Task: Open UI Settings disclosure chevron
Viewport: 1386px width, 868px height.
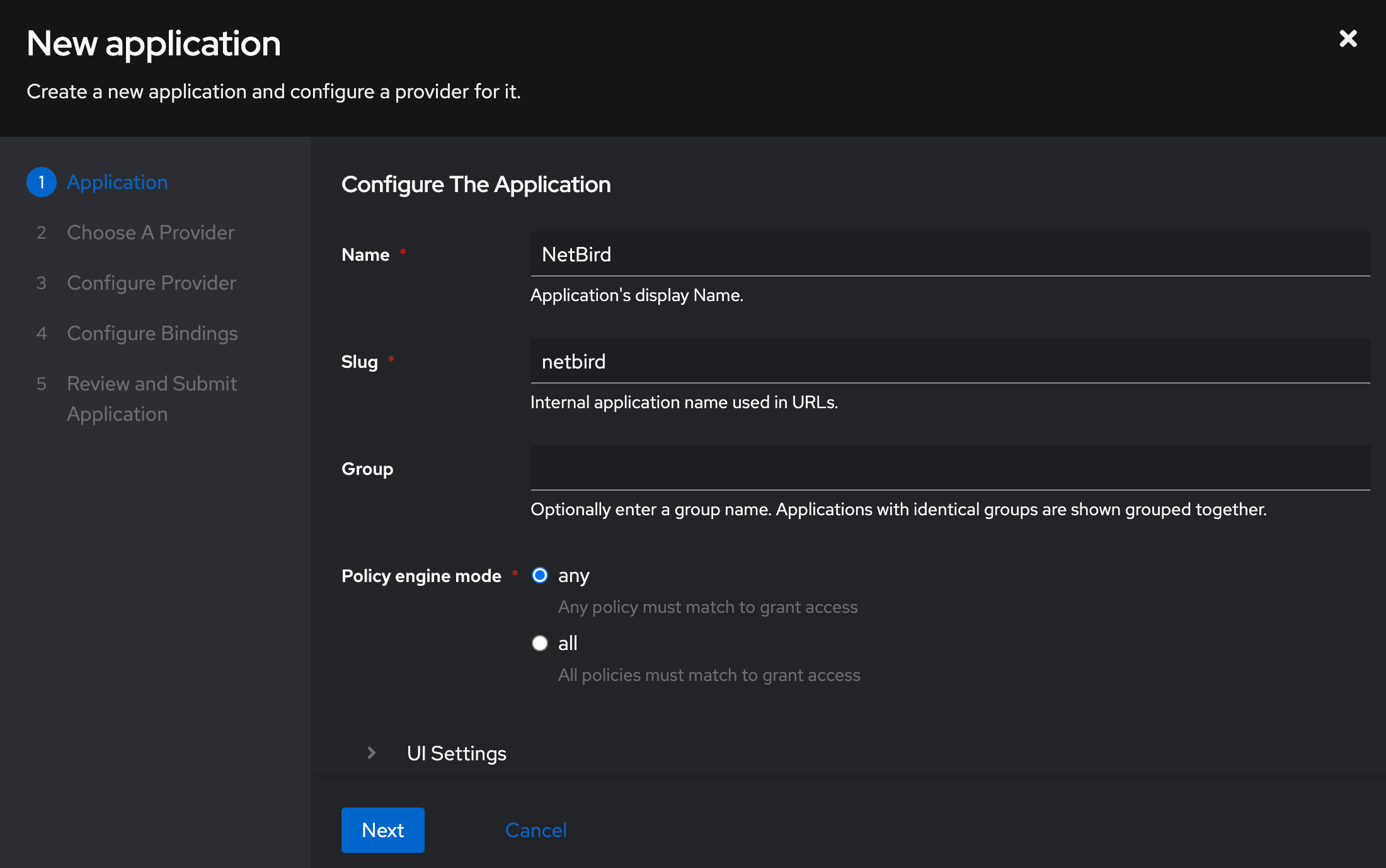Action: [371, 753]
